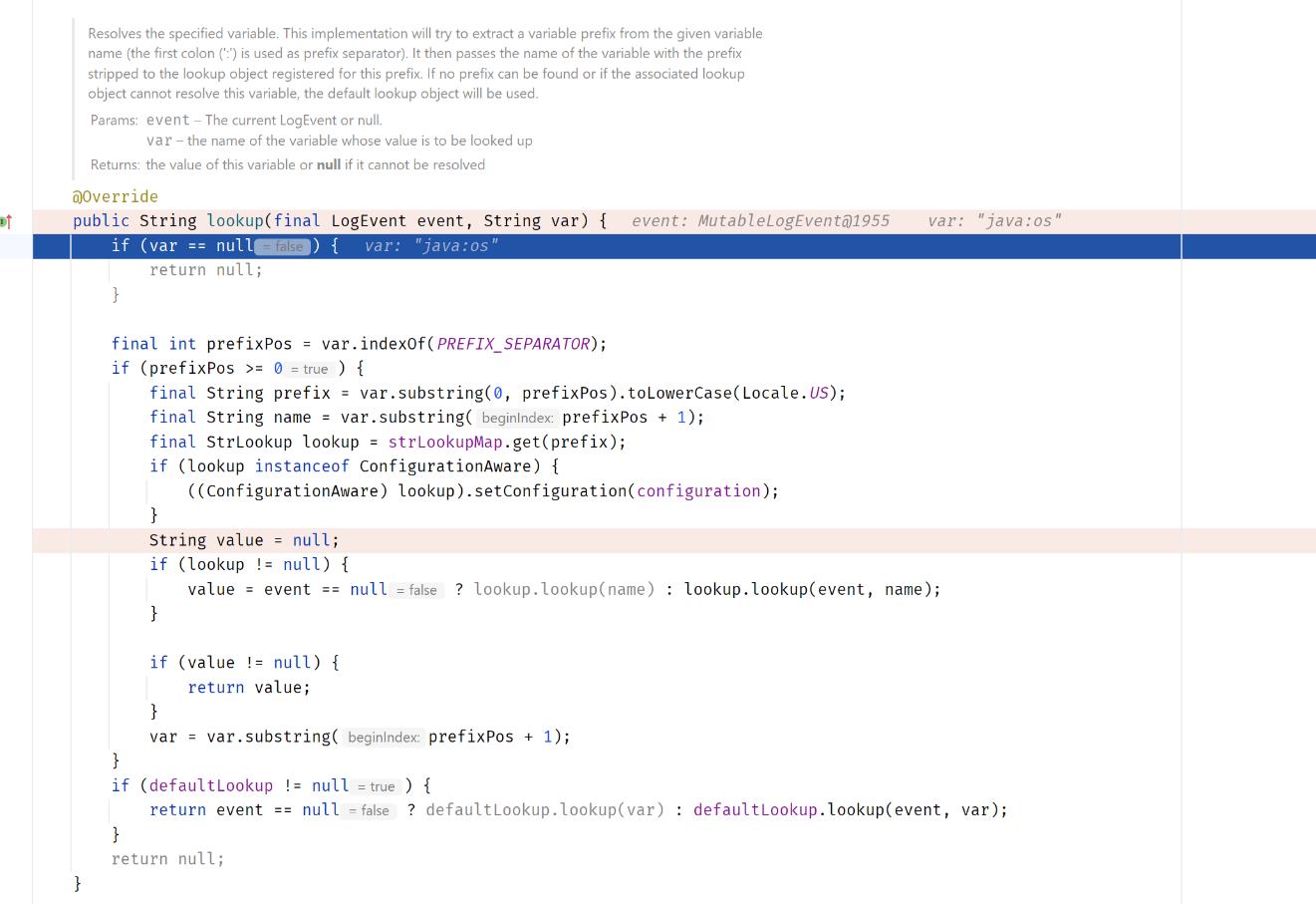The image size is (1316, 904).
Task: Click lookup.lookup(event, name) expression
Action: [808, 589]
